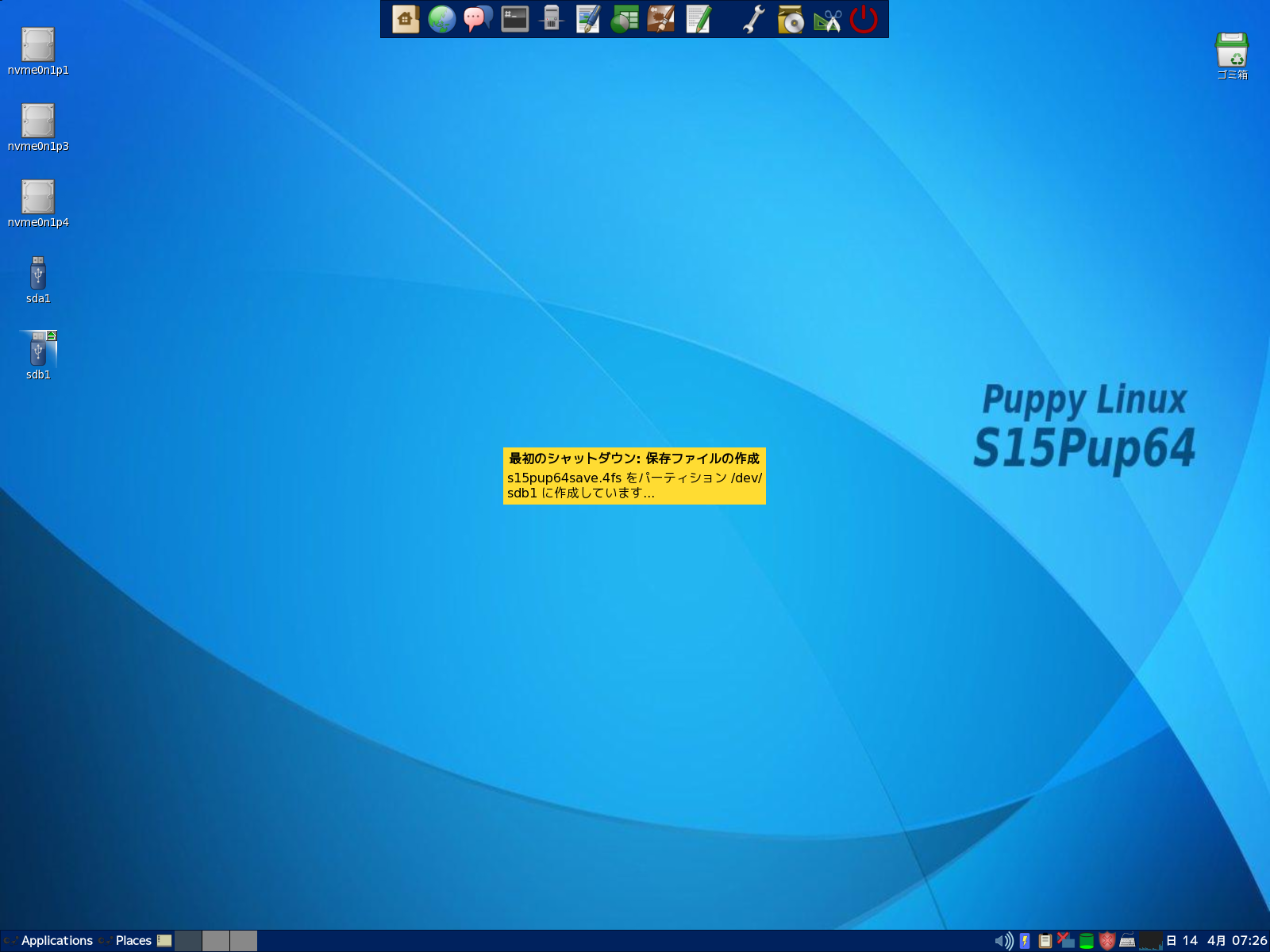Open the ゴミ箱 trash icon
Viewport: 1270px width, 952px height.
(1232, 49)
